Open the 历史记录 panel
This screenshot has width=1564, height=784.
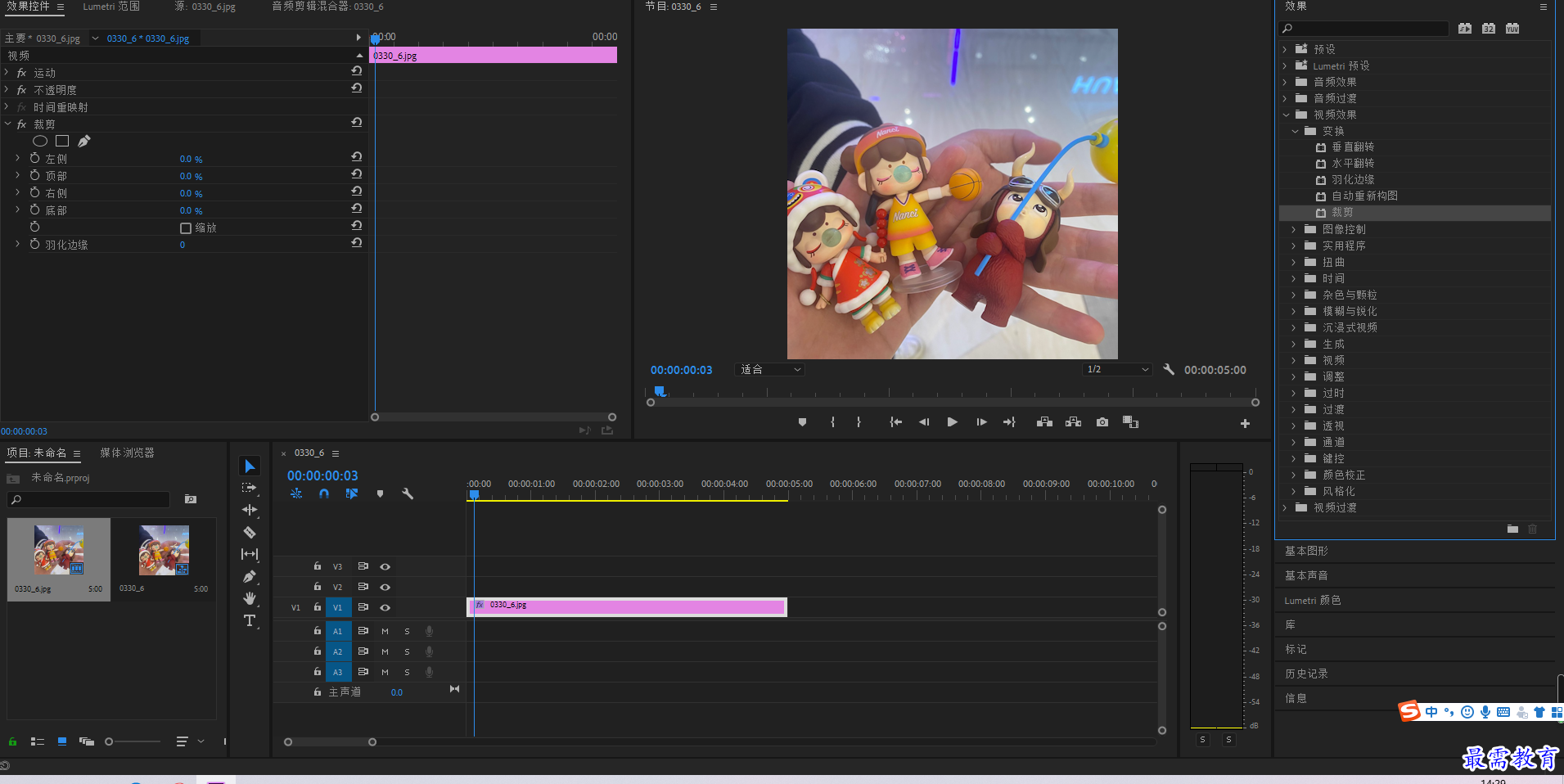(1306, 674)
